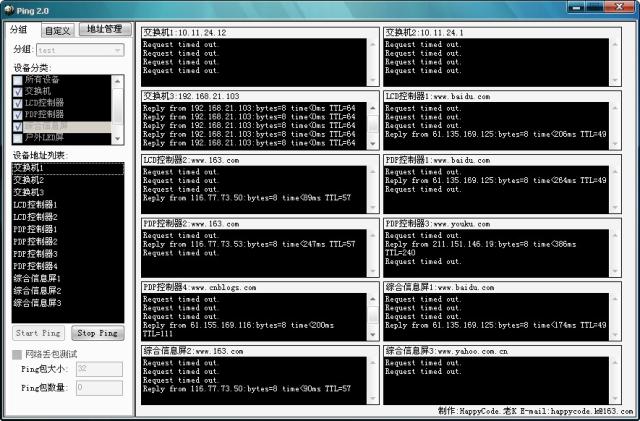The width and height of the screenshot is (640, 421).
Task: Click scroll up arrow in PDP控制器4 panel
Action: point(372,299)
